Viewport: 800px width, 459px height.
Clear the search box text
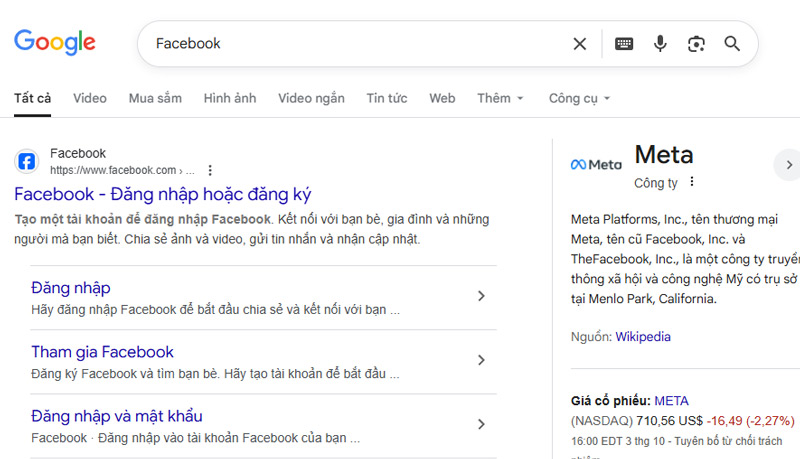click(x=580, y=44)
